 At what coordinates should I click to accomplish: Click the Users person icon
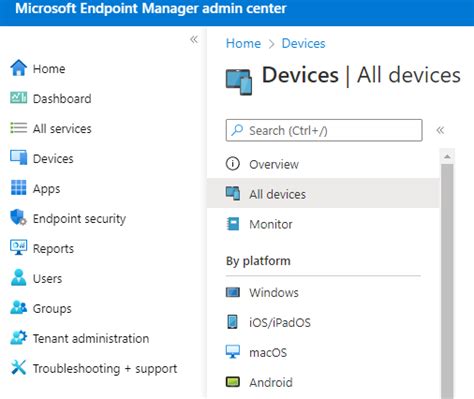click(x=18, y=277)
